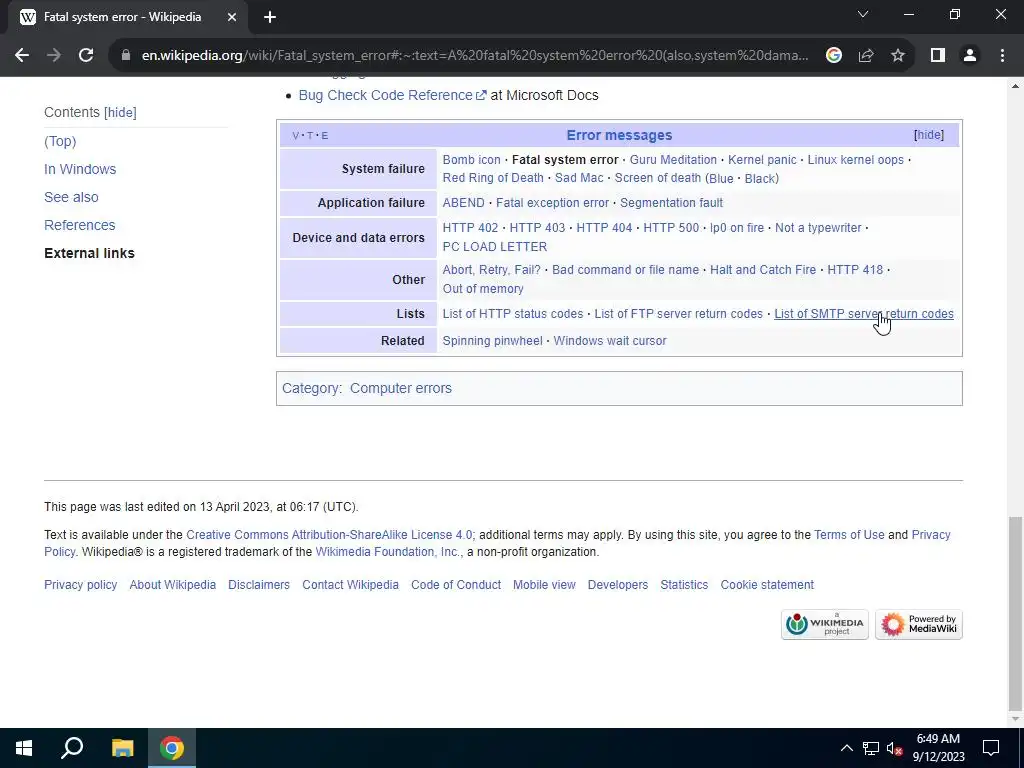Click the taskbar clock and date

pyautogui.click(x=938, y=748)
